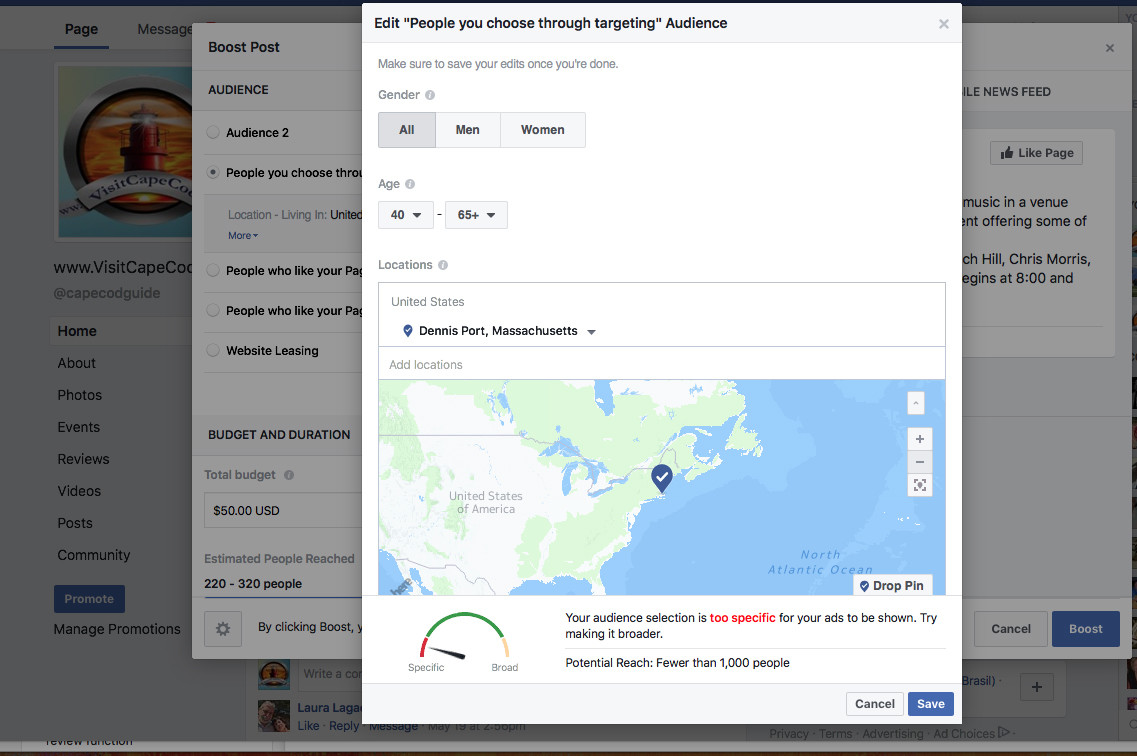Viewport: 1137px width, 756px height.
Task: Open the Dennis Port, Massachusetts location dropdown
Action: tap(592, 332)
